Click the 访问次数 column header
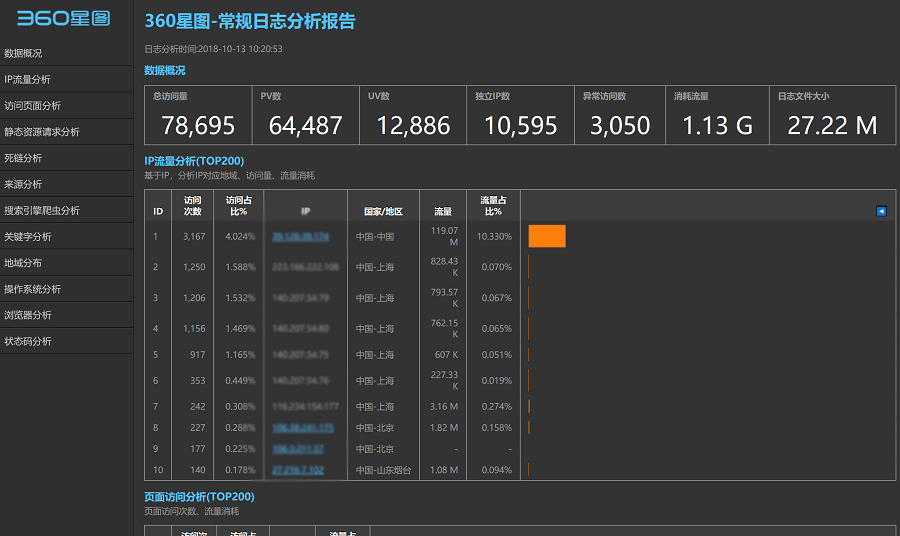The width and height of the screenshot is (900, 536). pos(192,205)
